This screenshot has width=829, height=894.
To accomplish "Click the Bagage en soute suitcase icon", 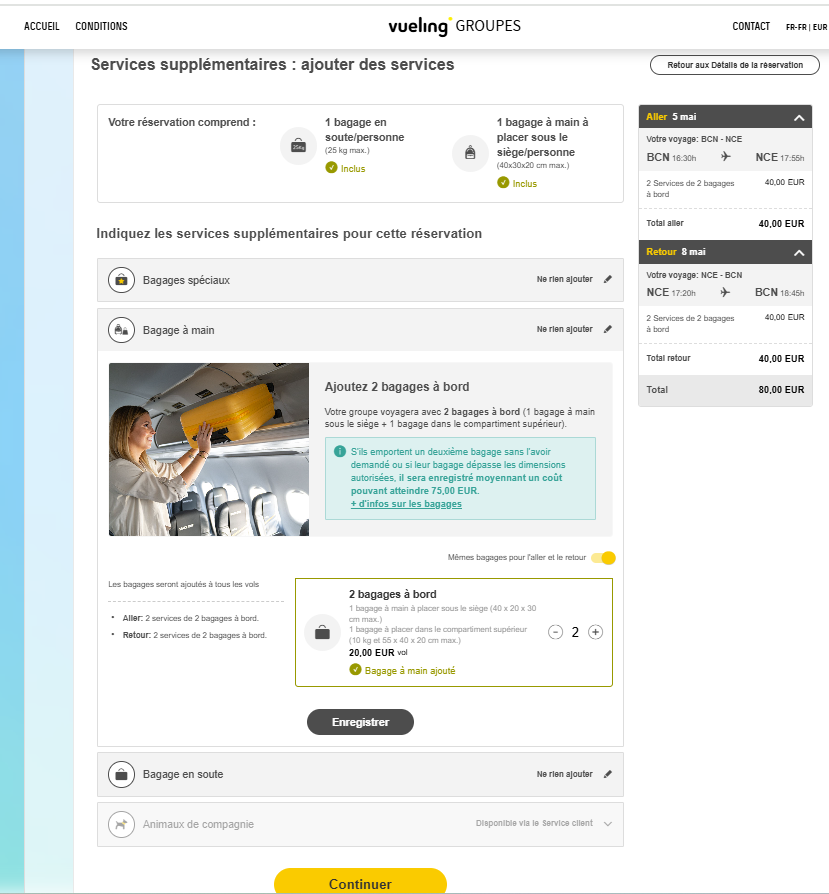I will click(121, 775).
